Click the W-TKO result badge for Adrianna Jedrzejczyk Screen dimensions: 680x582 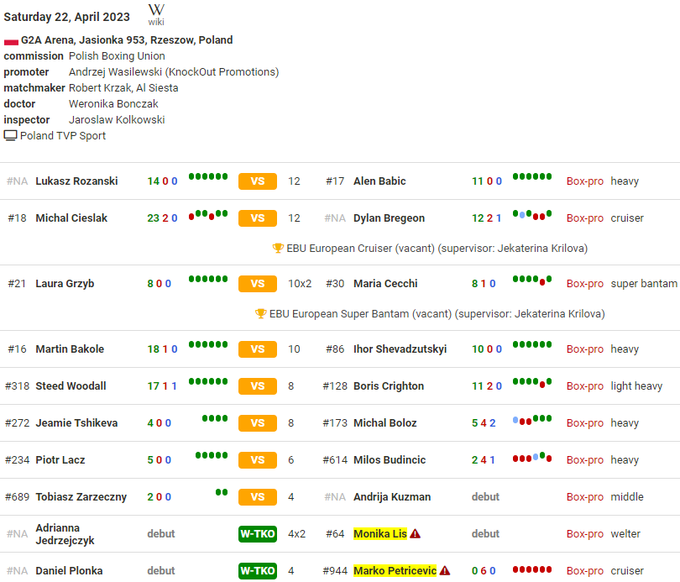[x=257, y=534]
